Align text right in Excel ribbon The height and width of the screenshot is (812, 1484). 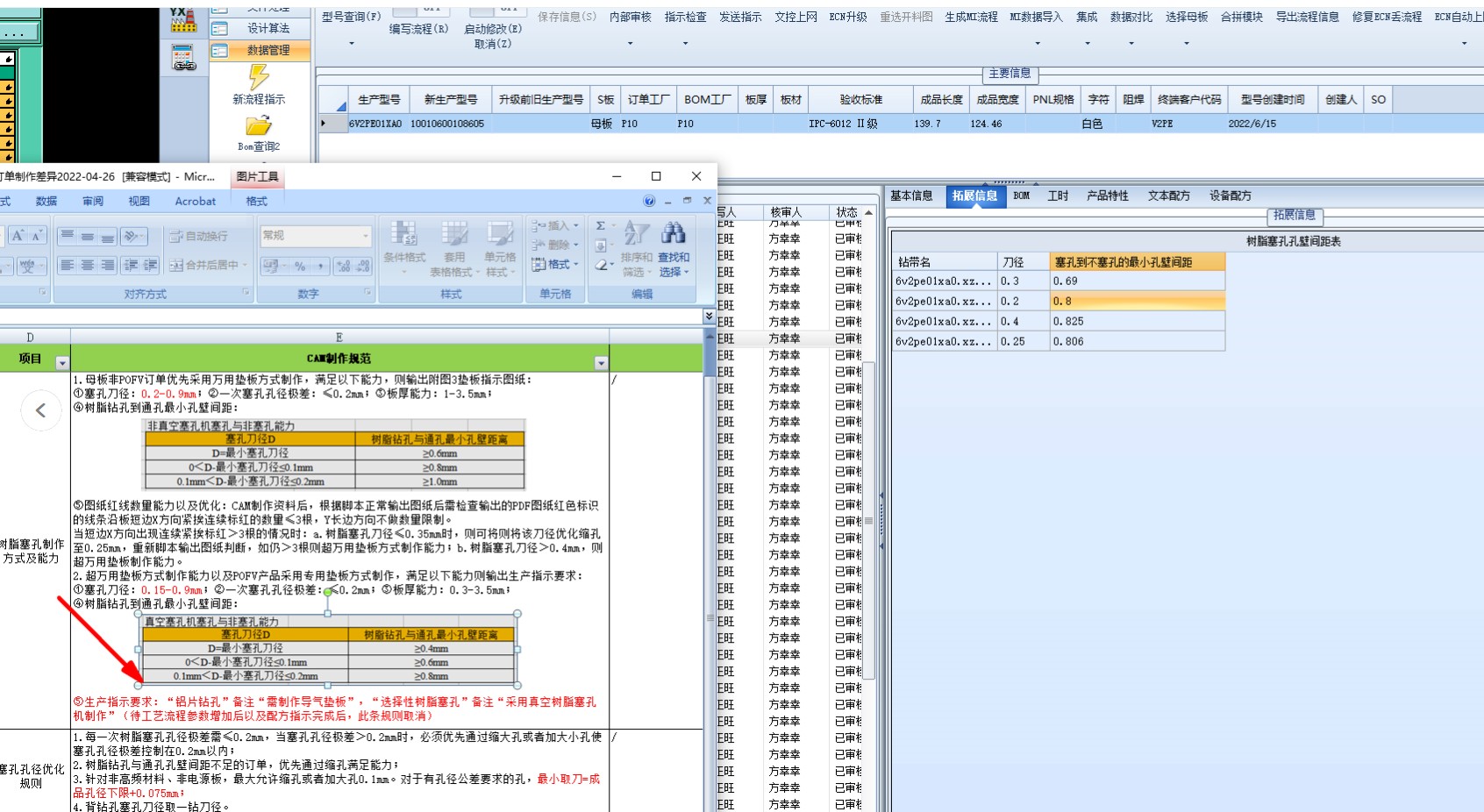pyautogui.click(x=107, y=265)
